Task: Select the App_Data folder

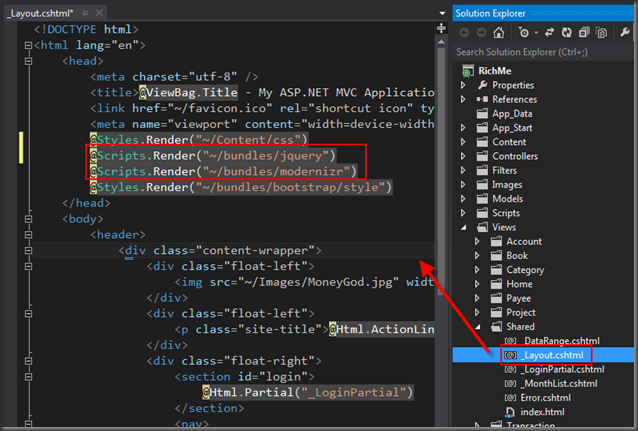Action: point(512,114)
